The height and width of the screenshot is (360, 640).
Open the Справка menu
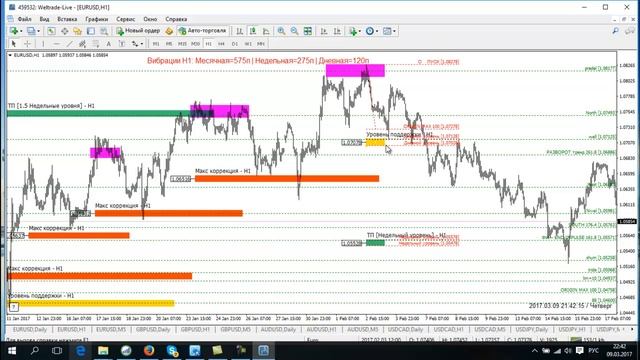click(x=176, y=19)
